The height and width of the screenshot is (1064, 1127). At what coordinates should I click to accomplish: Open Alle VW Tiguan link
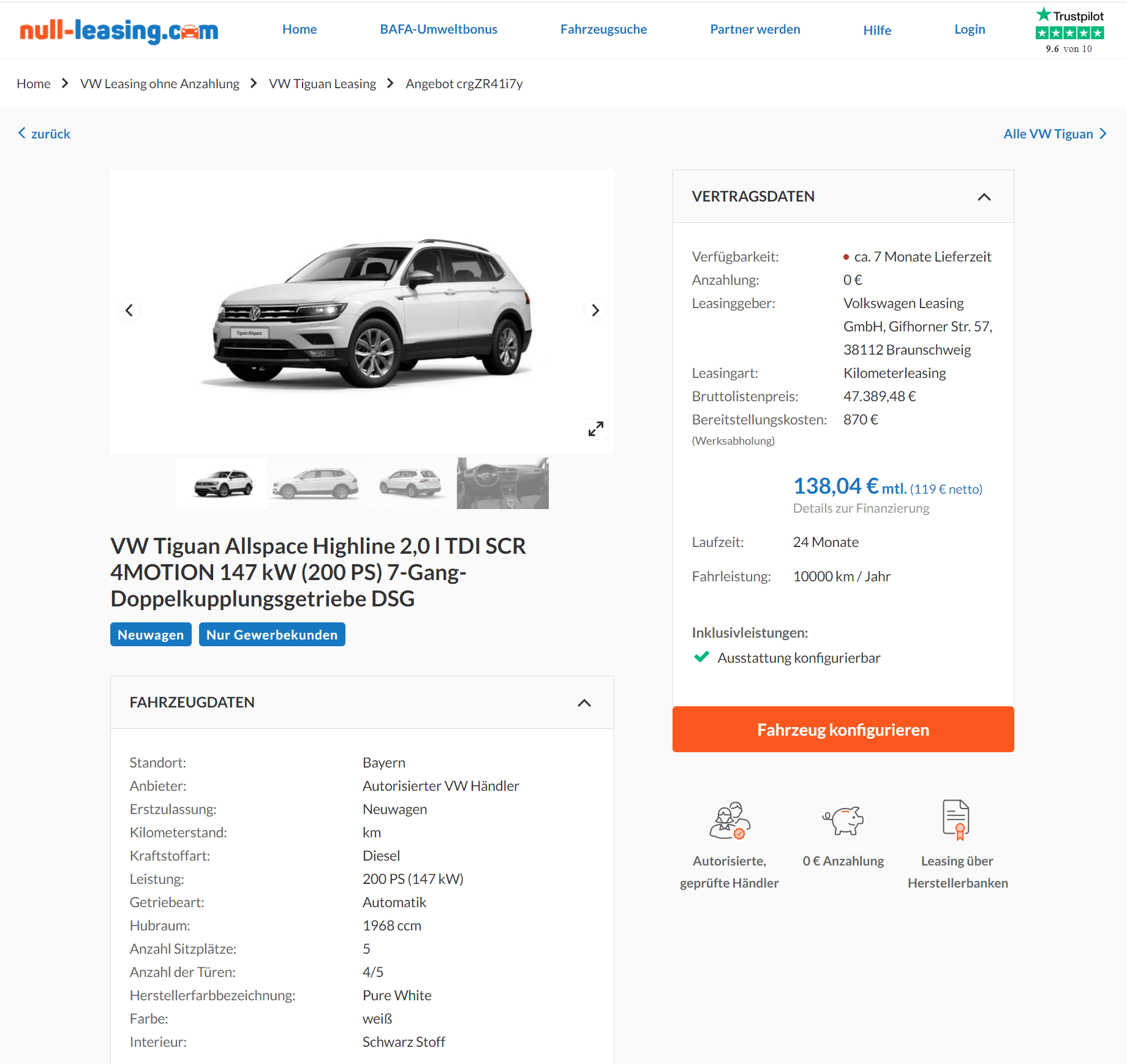(1055, 134)
